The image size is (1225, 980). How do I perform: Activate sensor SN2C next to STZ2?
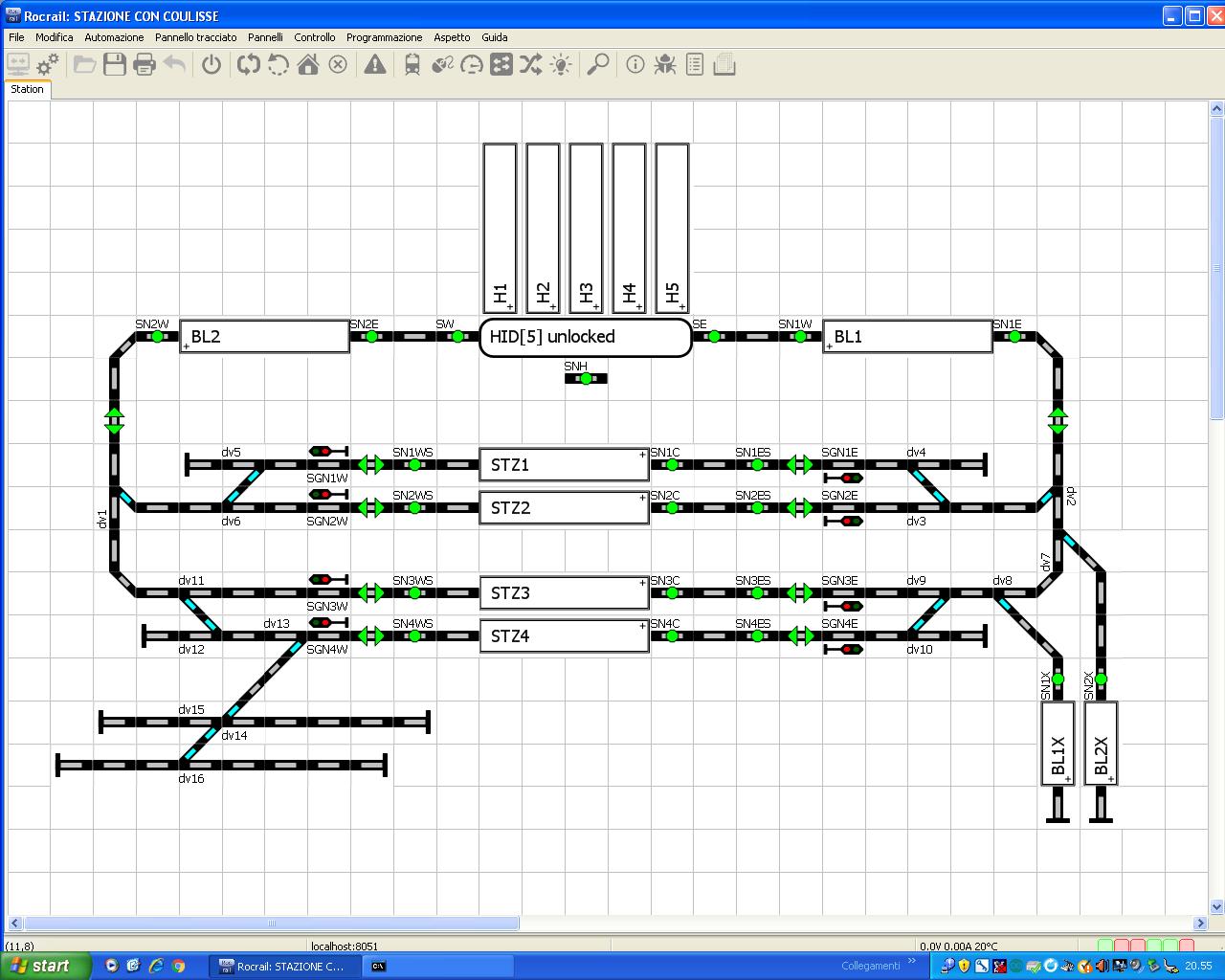click(672, 508)
